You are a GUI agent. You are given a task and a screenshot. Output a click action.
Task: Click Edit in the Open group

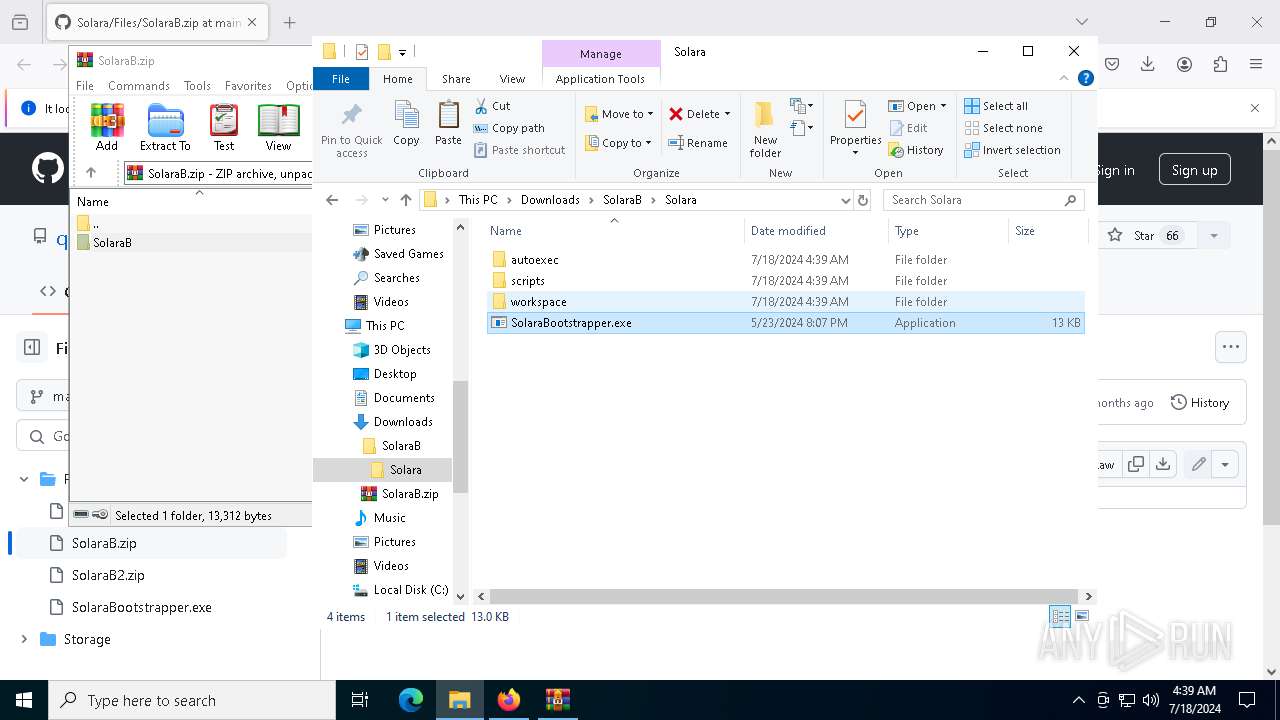pos(908,128)
